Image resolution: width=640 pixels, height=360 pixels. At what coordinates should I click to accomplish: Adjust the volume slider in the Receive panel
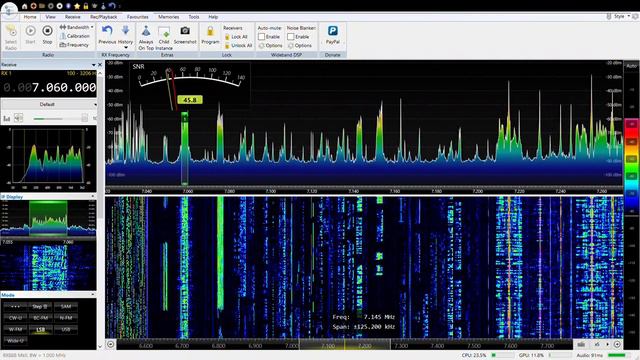coord(60,118)
